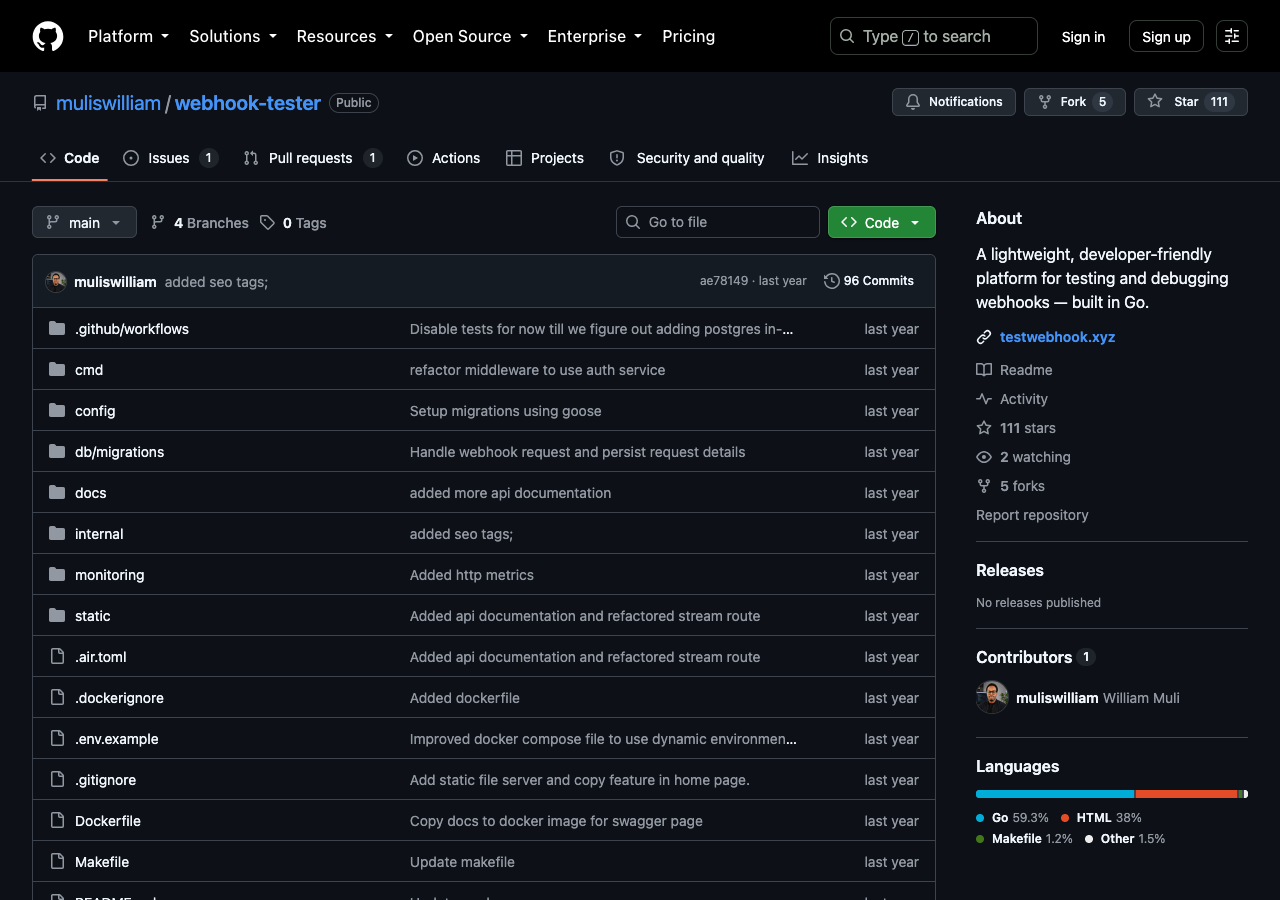Viewport: 1280px width, 900px height.
Task: Click the contributor avatar in the sidebar
Action: pos(992,697)
